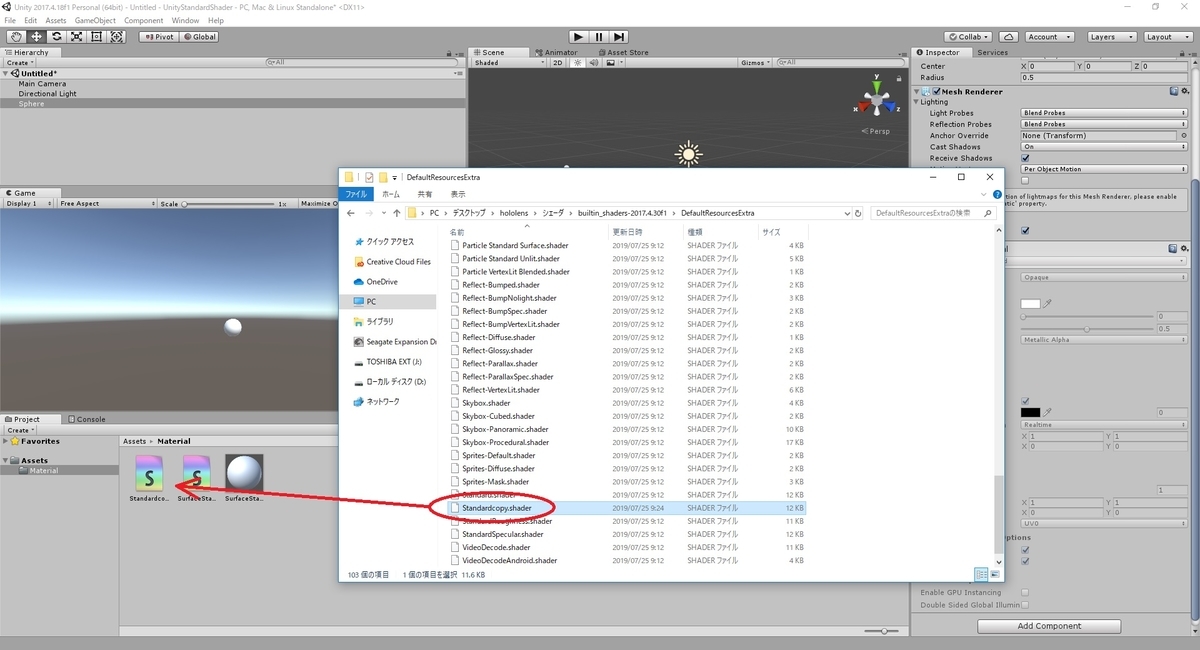Select the Scale tool in Unity toolbar
The width and height of the screenshot is (1200, 650).
pyautogui.click(x=76, y=37)
